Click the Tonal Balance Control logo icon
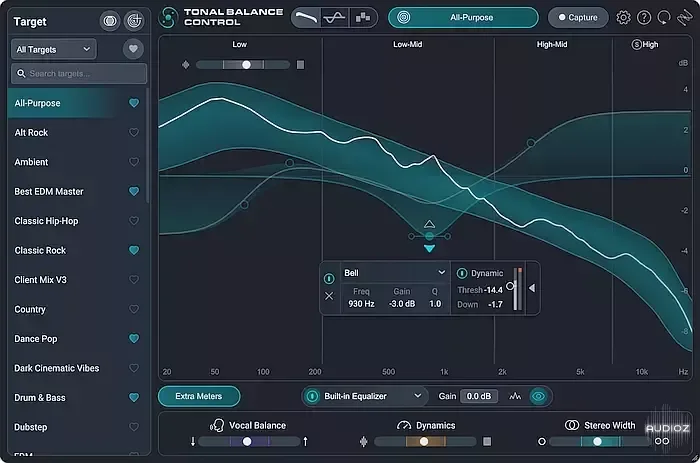Viewport: 700px width, 463px height. (168, 17)
